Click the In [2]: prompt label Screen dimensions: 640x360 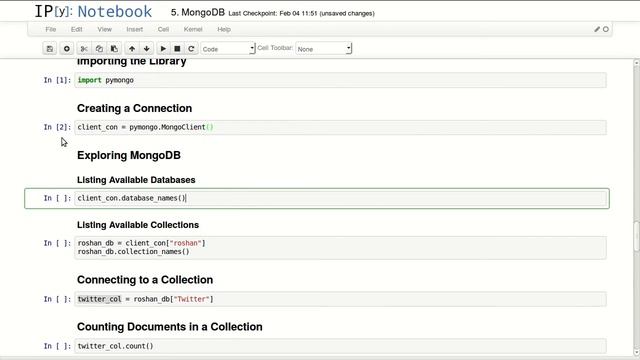pyautogui.click(x=57, y=127)
